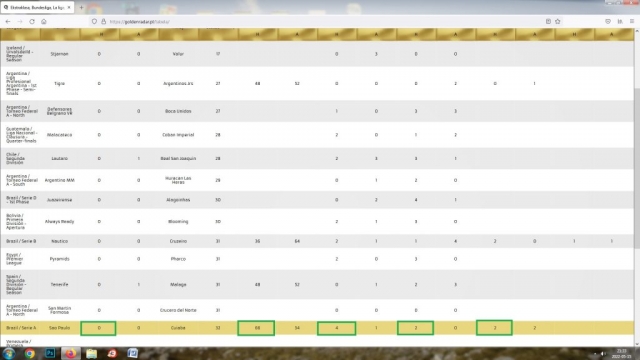
Task: Open the Firefox hamburger menu
Action: coord(632,22)
